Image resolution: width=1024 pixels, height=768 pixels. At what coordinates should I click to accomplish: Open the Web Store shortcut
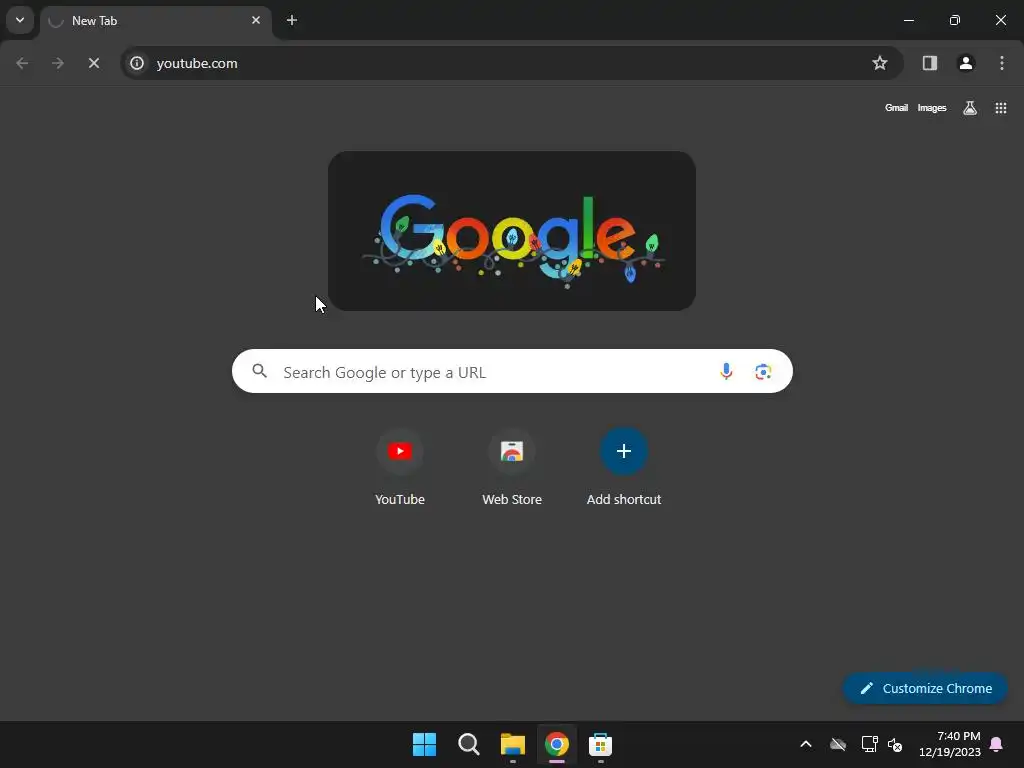[x=512, y=468]
